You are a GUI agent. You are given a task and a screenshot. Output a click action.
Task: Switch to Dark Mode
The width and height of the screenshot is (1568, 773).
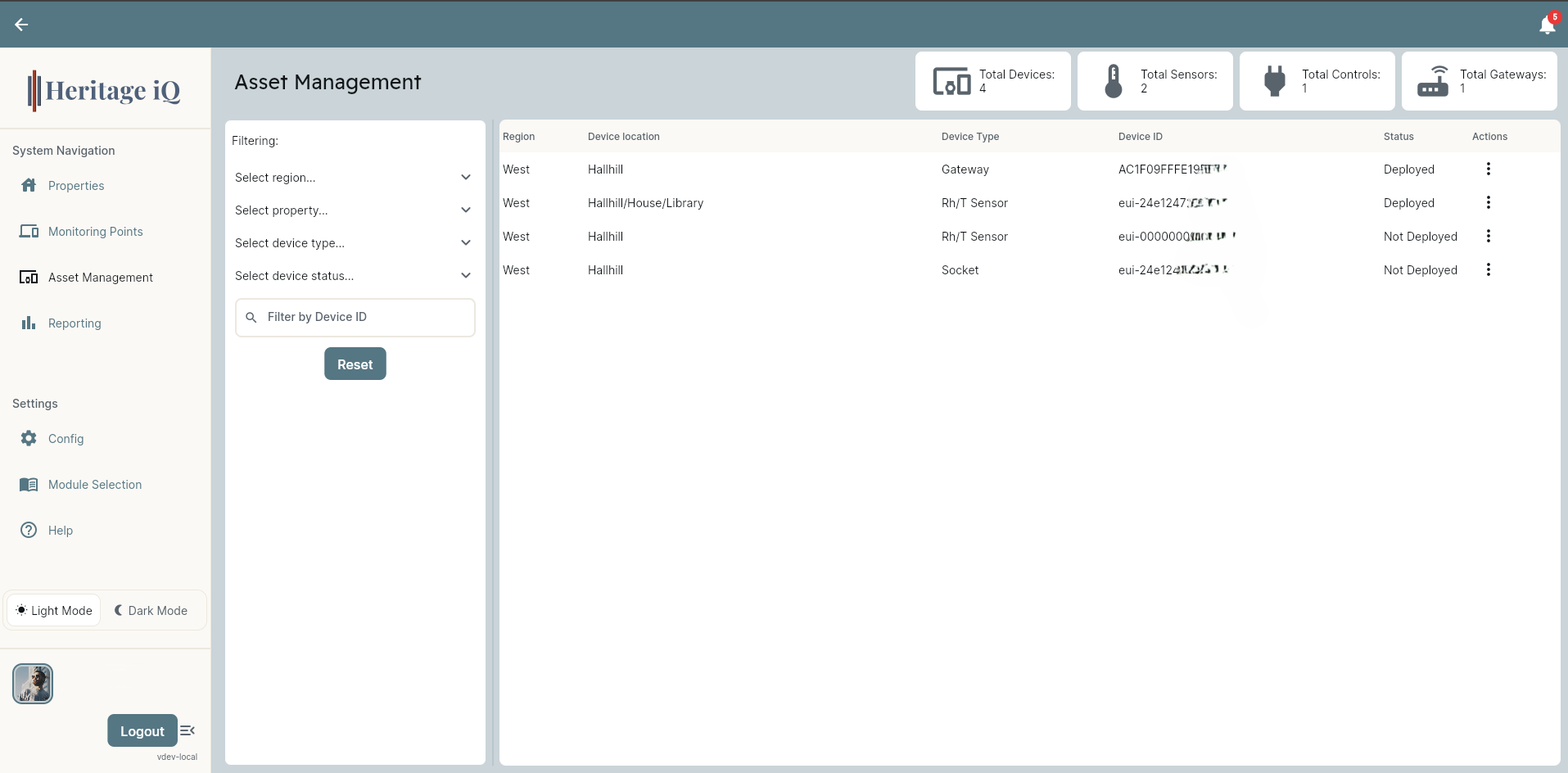(x=151, y=610)
